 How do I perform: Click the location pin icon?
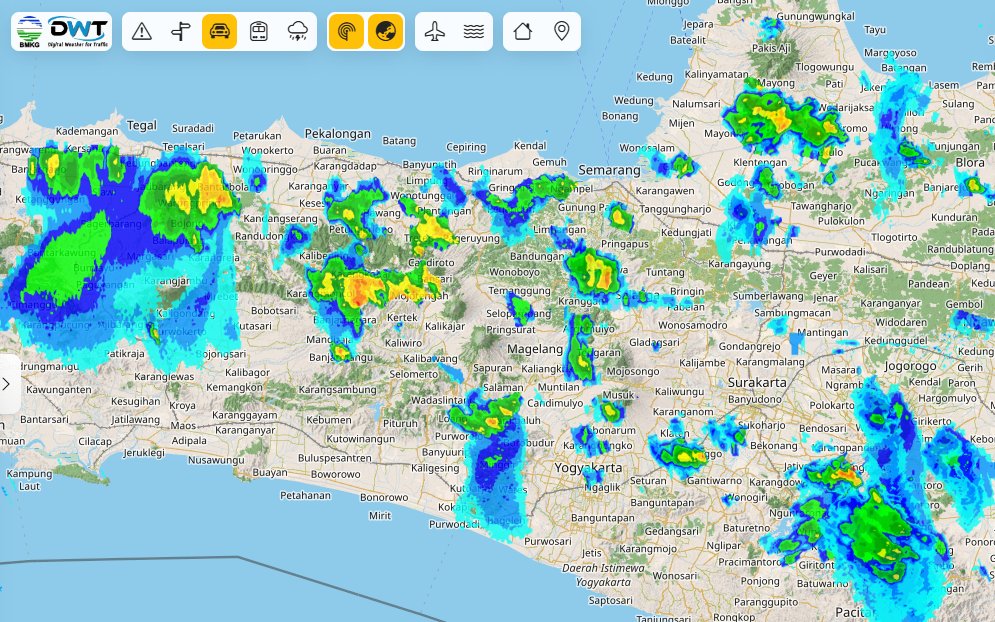tap(562, 31)
